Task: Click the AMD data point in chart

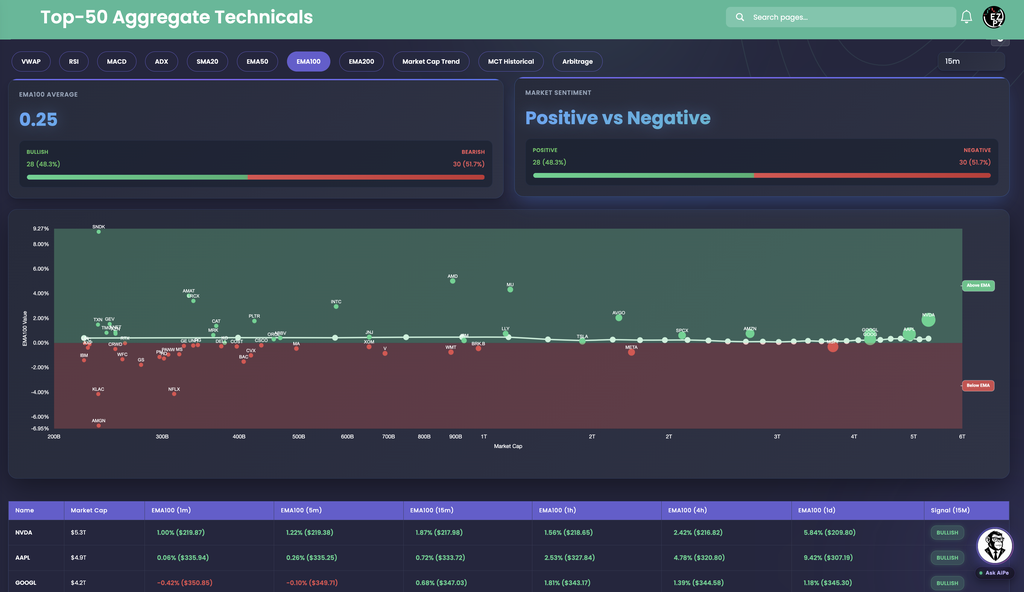Action: (453, 281)
